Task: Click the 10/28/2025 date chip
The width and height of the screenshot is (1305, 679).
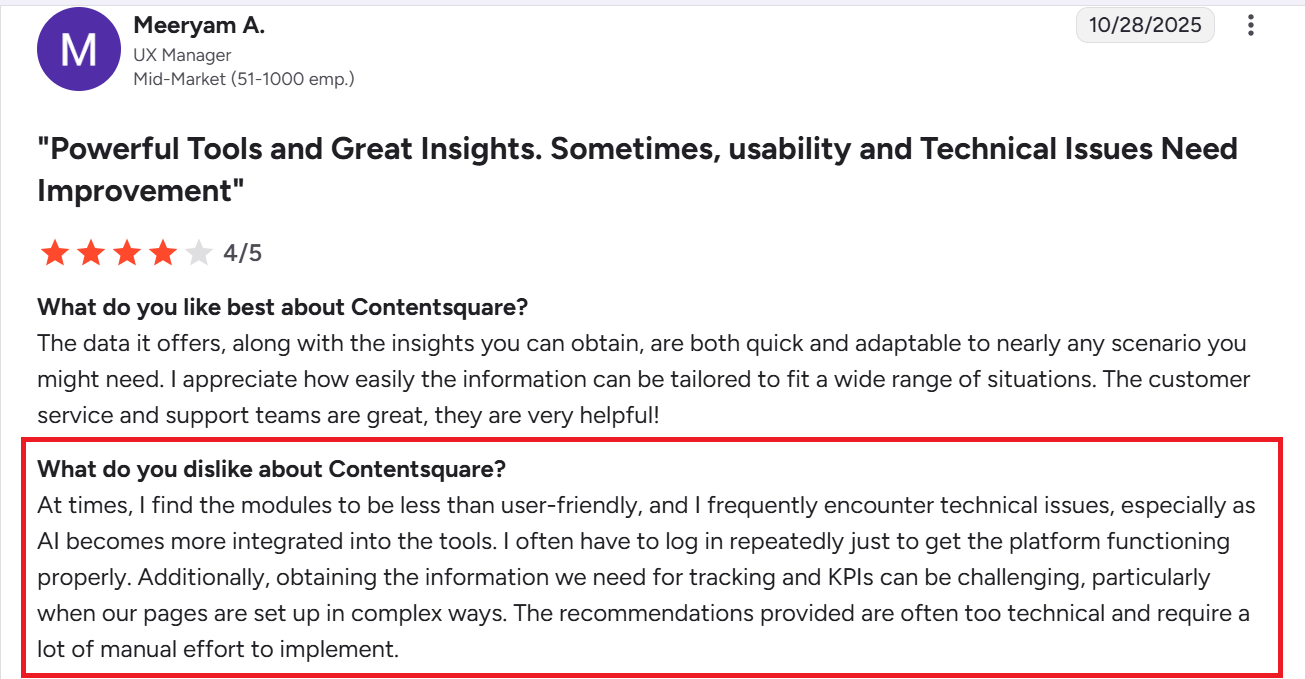Action: point(1144,24)
